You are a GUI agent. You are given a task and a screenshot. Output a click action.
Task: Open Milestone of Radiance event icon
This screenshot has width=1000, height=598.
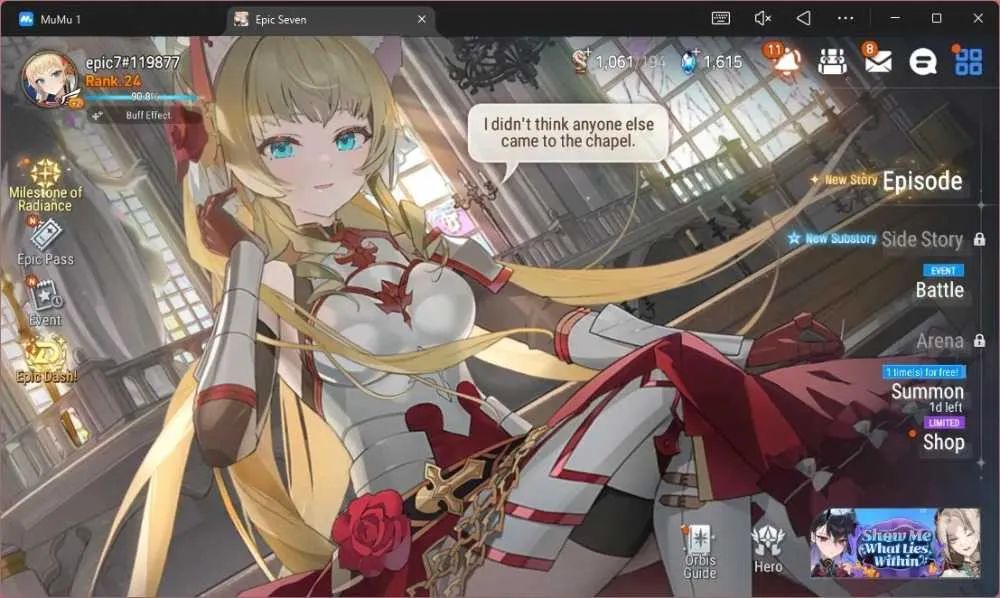45,186
